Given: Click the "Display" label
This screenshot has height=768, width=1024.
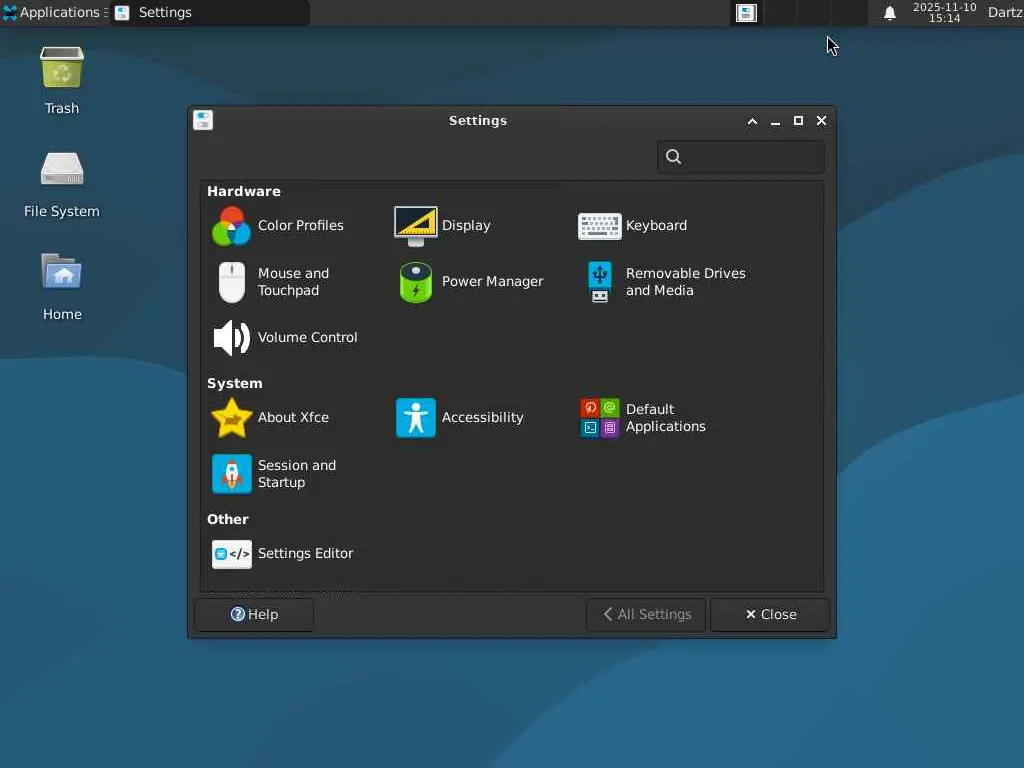Looking at the screenshot, I should (466, 225).
